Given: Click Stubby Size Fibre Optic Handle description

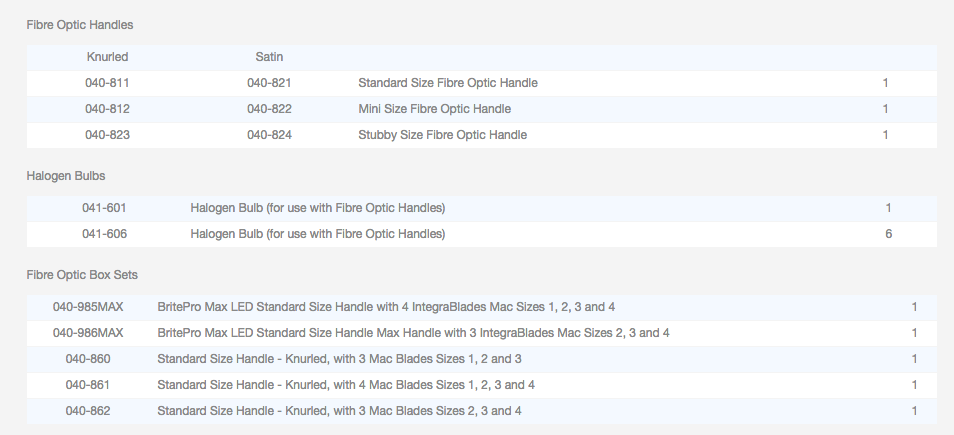Looking at the screenshot, I should point(442,135).
